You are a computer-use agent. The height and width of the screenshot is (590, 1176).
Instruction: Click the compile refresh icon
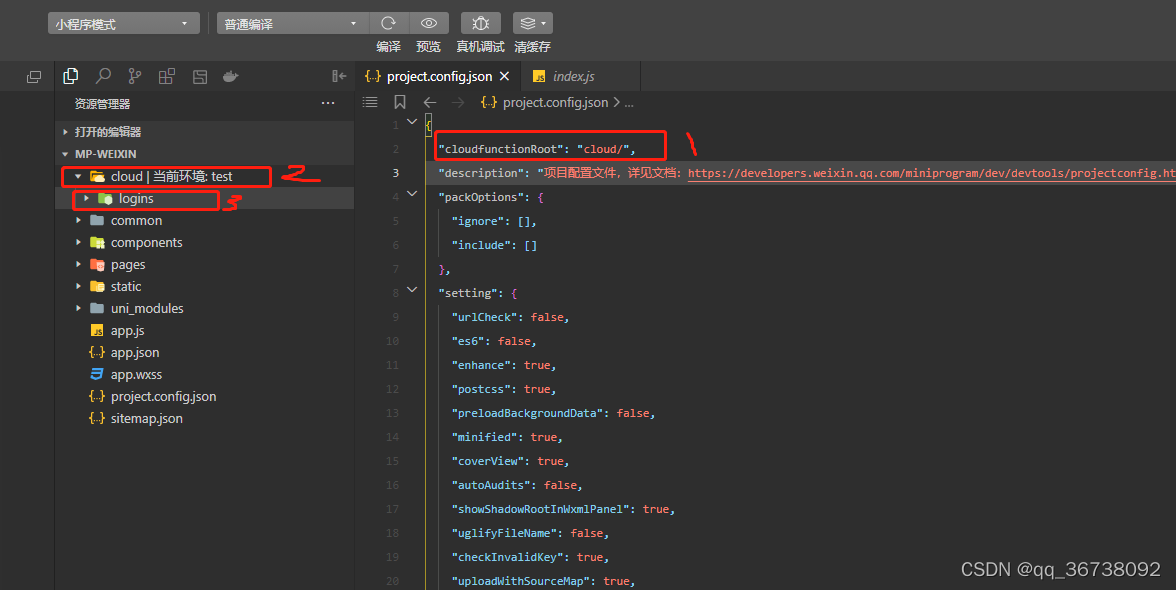388,23
